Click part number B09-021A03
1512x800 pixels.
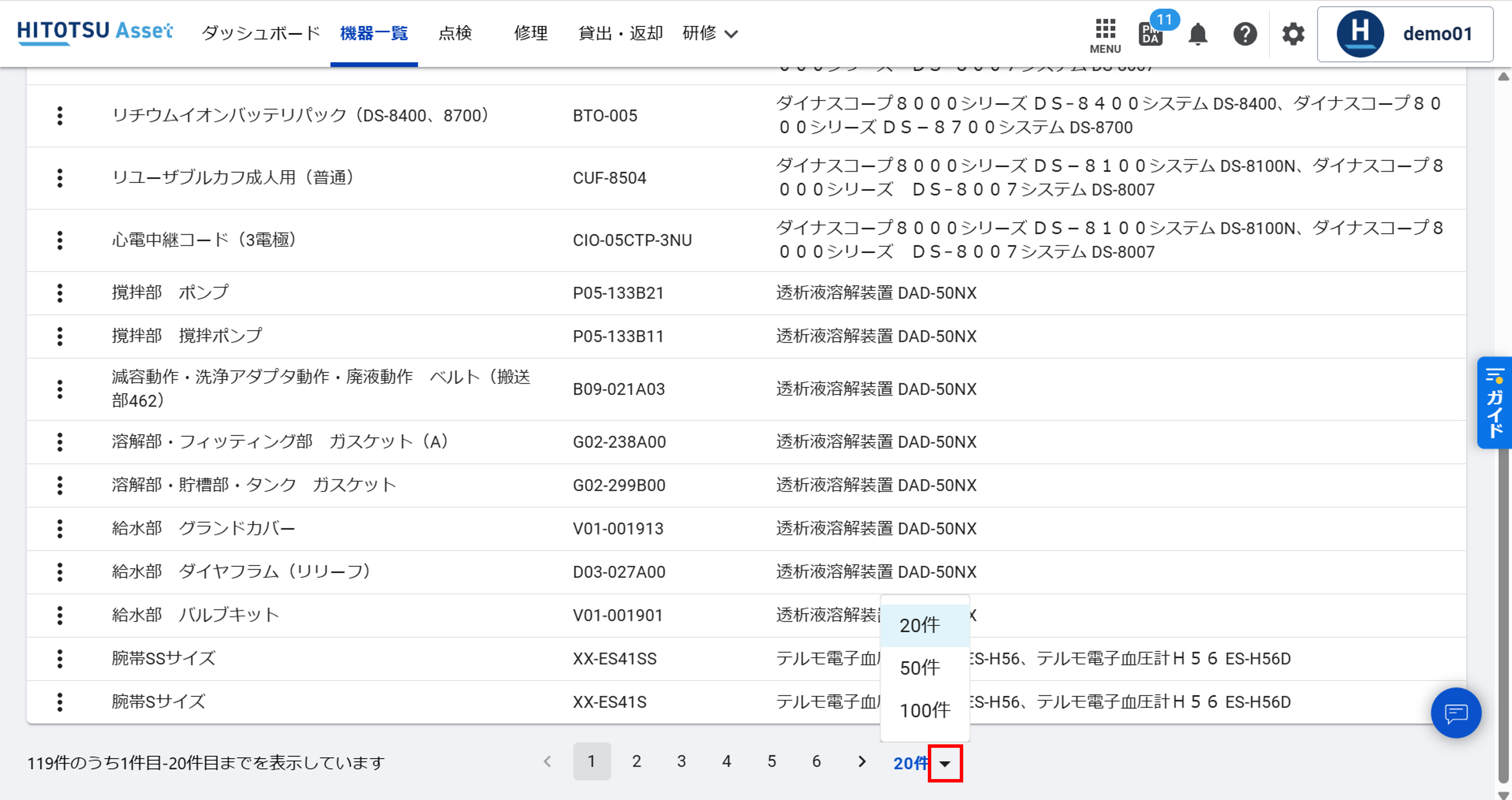pos(619,389)
